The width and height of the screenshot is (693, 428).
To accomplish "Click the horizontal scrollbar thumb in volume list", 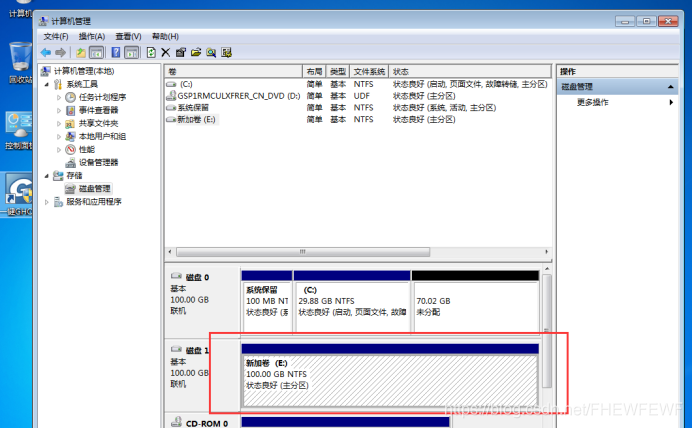I will click(x=303, y=252).
